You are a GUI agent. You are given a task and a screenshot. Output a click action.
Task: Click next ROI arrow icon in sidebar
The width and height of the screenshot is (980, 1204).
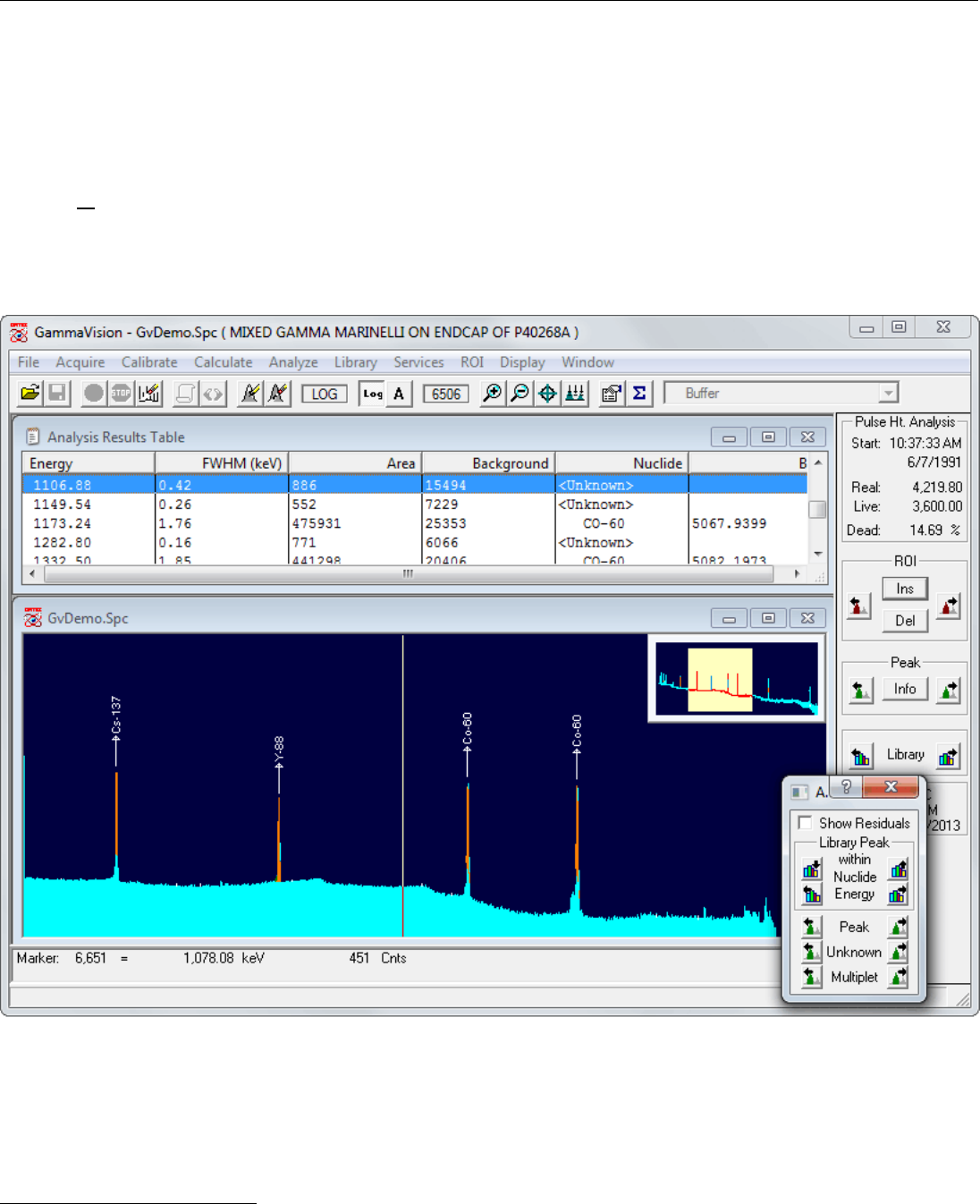(949, 606)
